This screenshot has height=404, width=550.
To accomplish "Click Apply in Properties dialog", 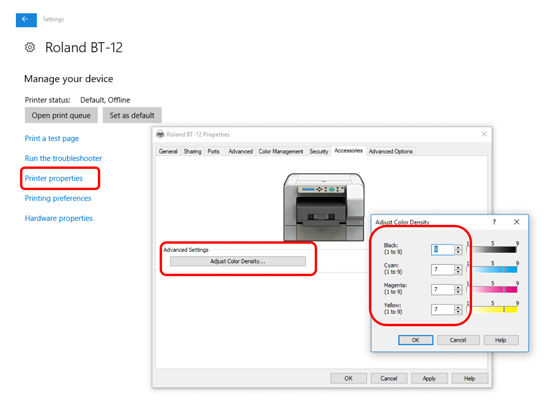I will (429, 378).
